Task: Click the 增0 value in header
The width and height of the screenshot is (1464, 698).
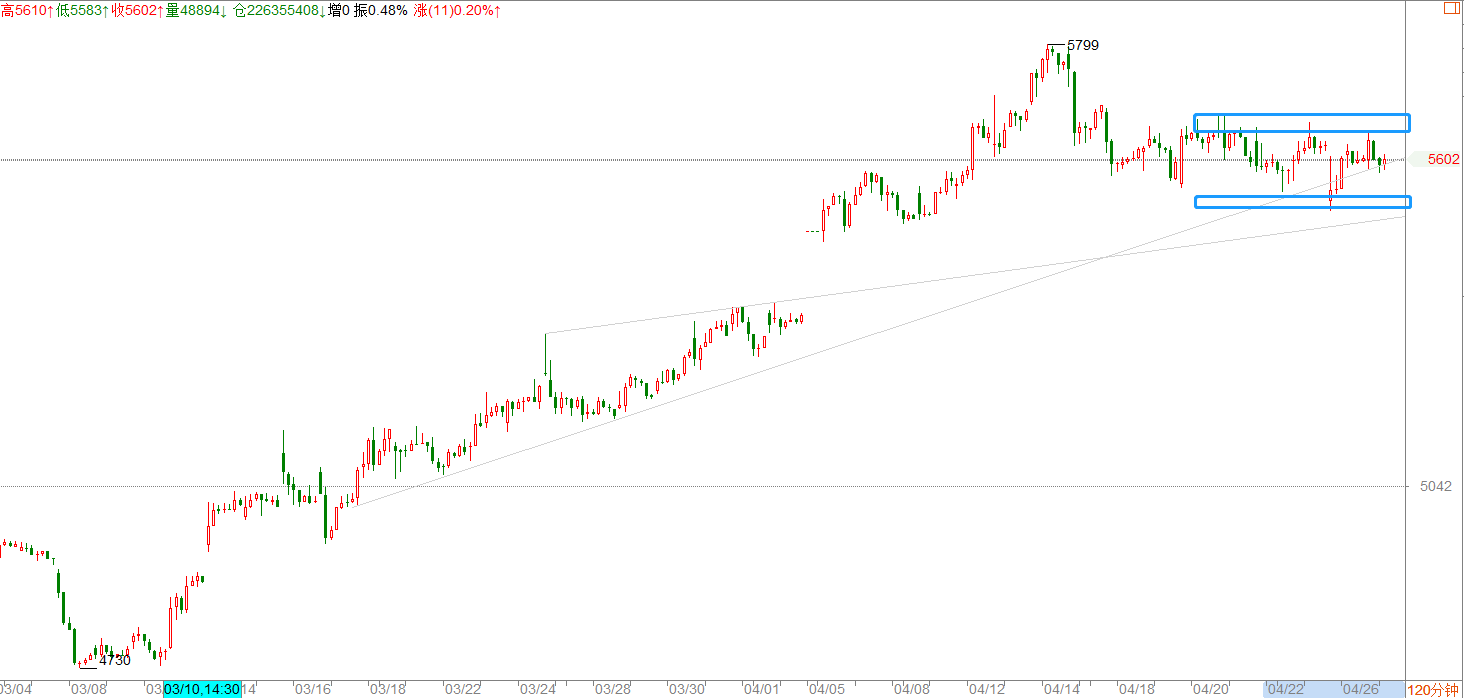Action: pyautogui.click(x=338, y=9)
